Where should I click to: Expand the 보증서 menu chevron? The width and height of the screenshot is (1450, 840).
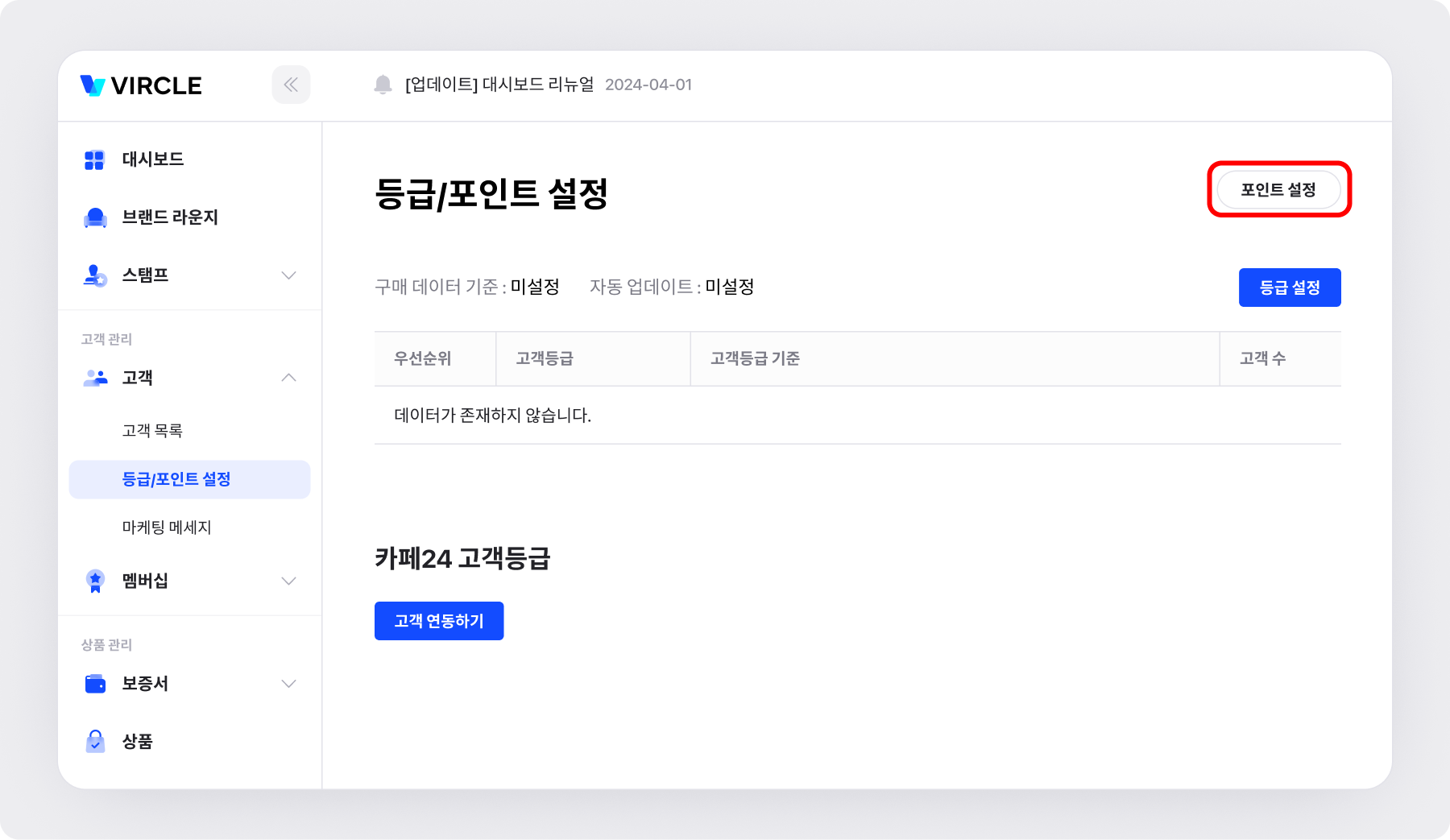(288, 684)
